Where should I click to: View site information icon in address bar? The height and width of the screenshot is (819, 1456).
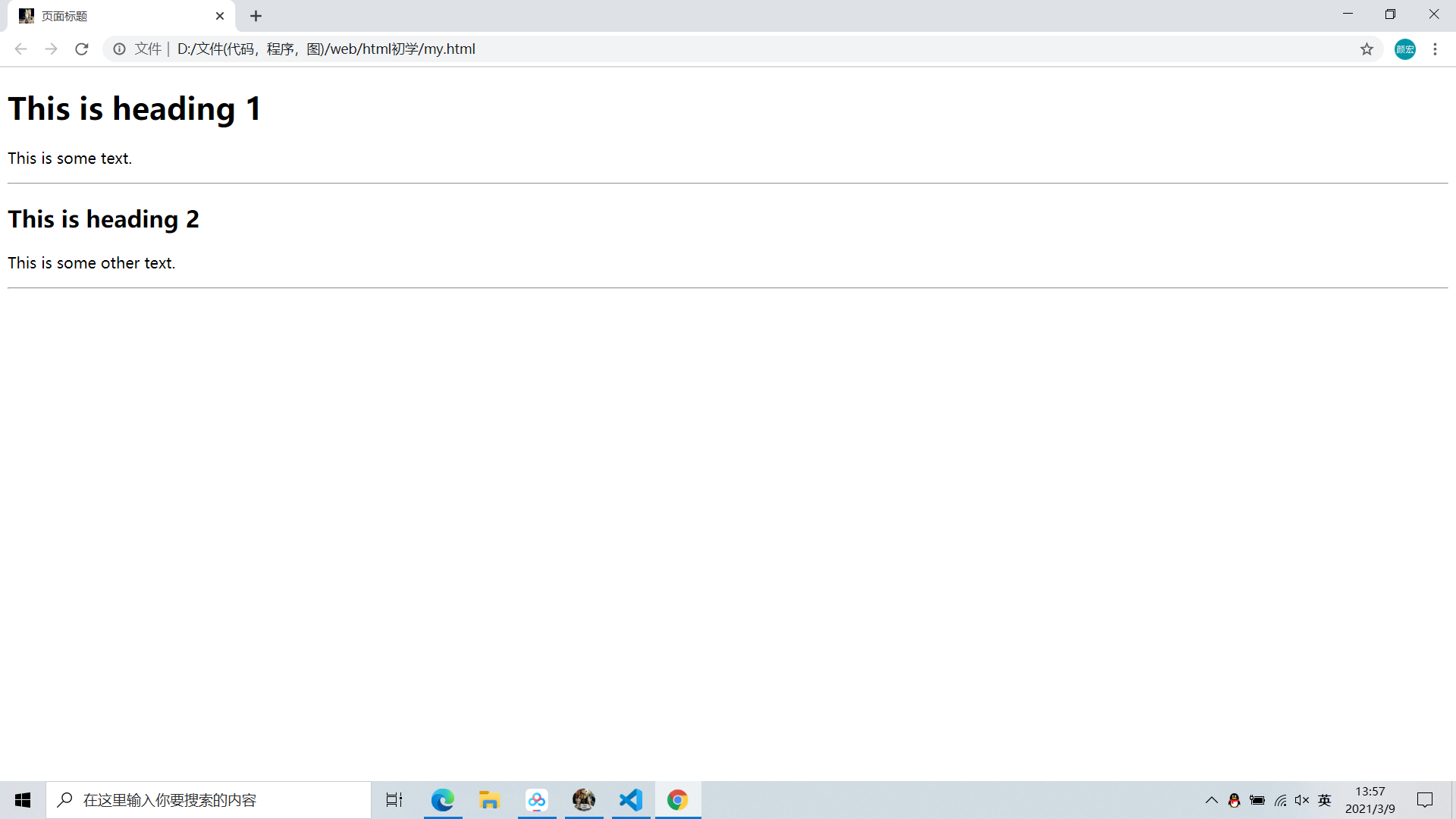119,49
